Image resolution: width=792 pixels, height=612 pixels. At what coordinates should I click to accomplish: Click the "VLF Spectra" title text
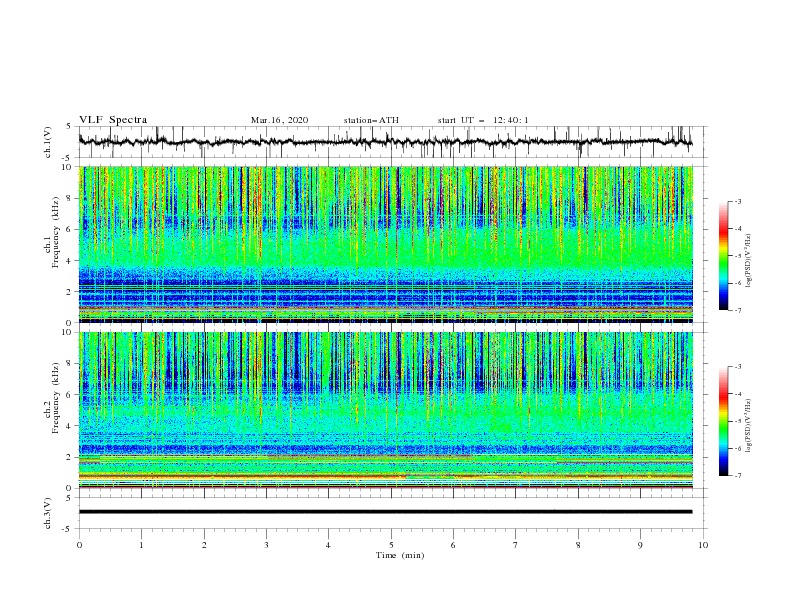(113, 120)
